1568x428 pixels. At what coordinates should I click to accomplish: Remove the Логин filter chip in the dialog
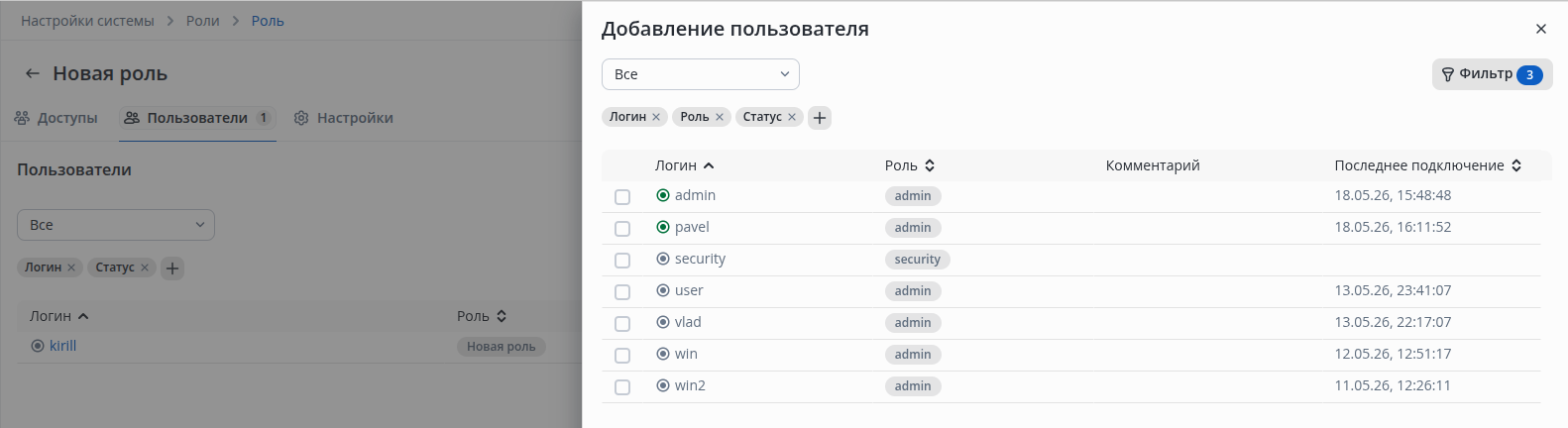pyautogui.click(x=656, y=117)
